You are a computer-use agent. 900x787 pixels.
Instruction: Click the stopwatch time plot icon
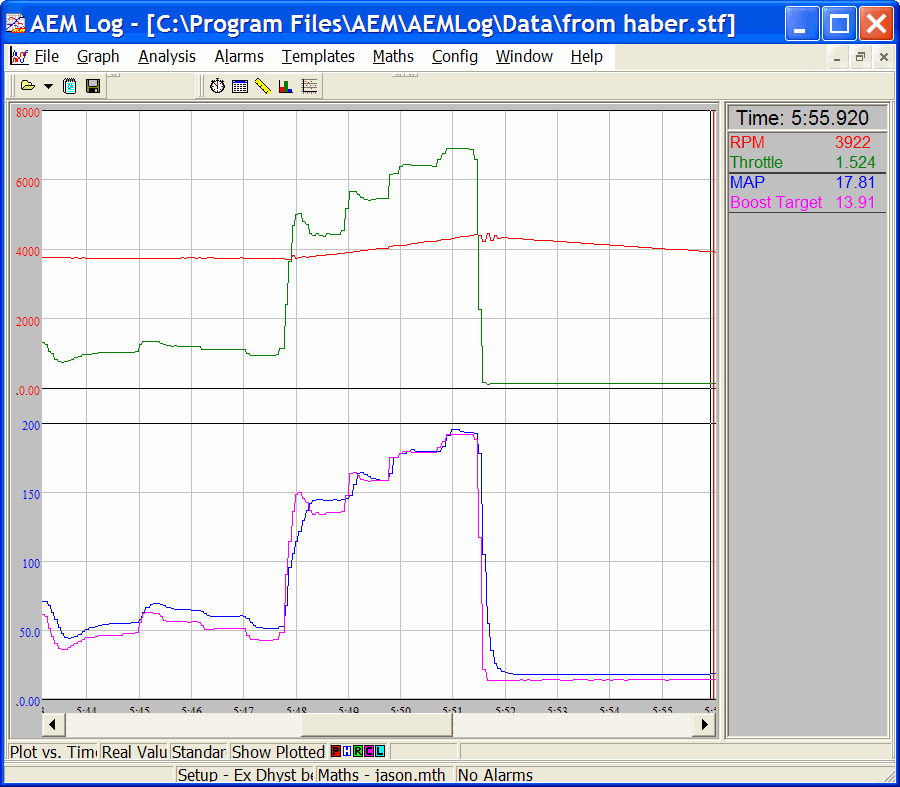point(217,87)
